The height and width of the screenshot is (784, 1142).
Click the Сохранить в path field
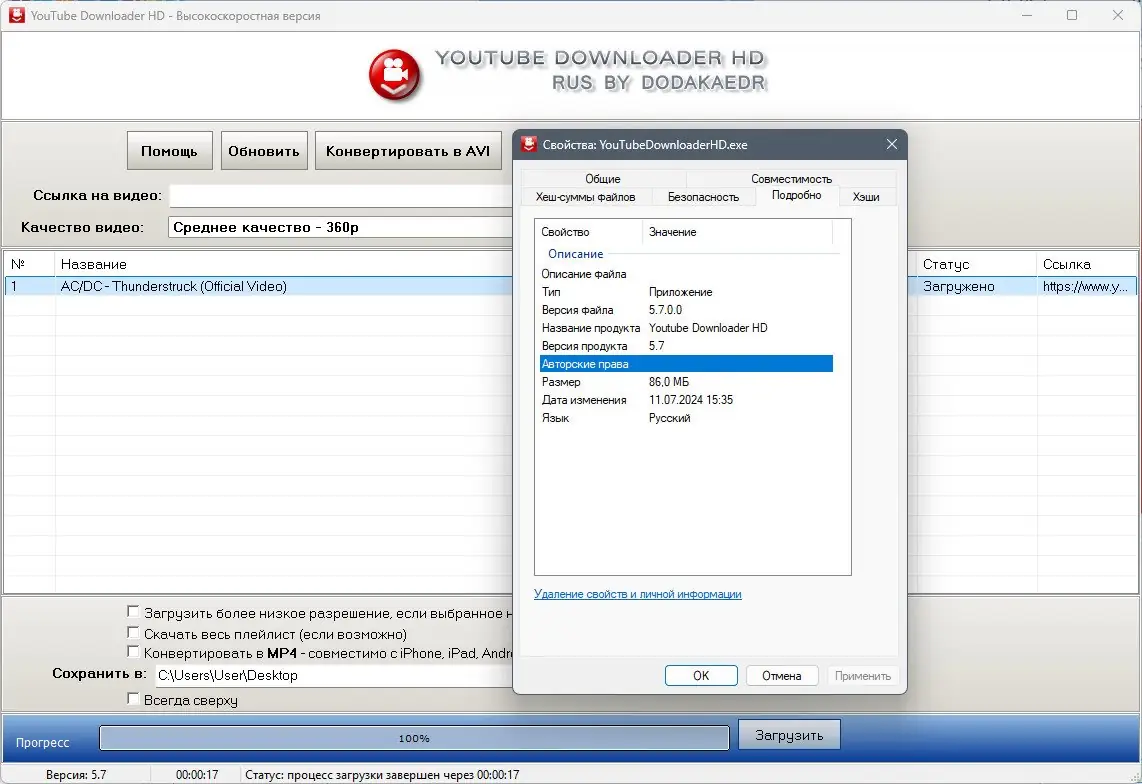click(x=334, y=675)
